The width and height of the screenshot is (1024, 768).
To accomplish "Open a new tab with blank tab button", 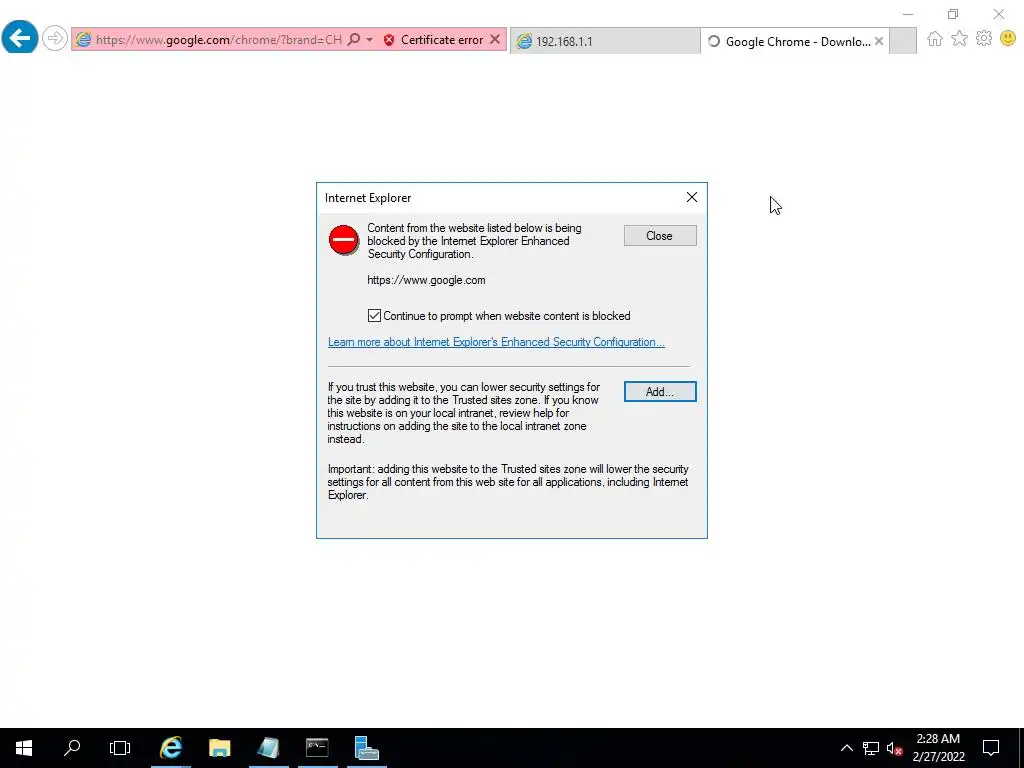I will point(903,41).
